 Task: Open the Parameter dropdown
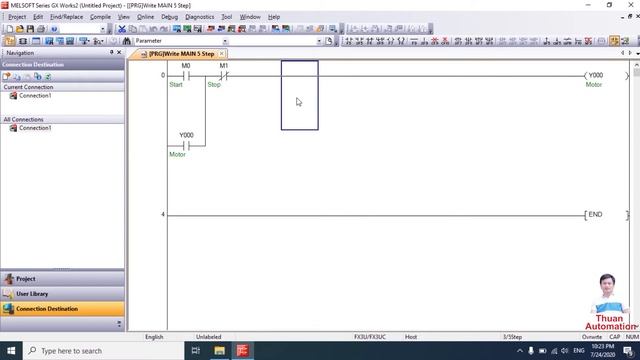tap(225, 41)
